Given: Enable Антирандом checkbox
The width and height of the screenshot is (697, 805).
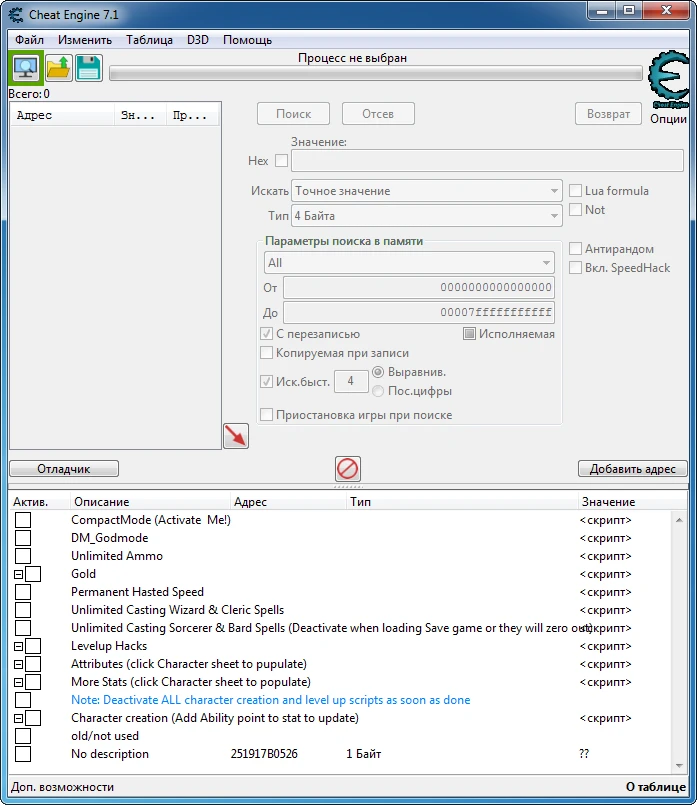Looking at the screenshot, I should [x=575, y=248].
